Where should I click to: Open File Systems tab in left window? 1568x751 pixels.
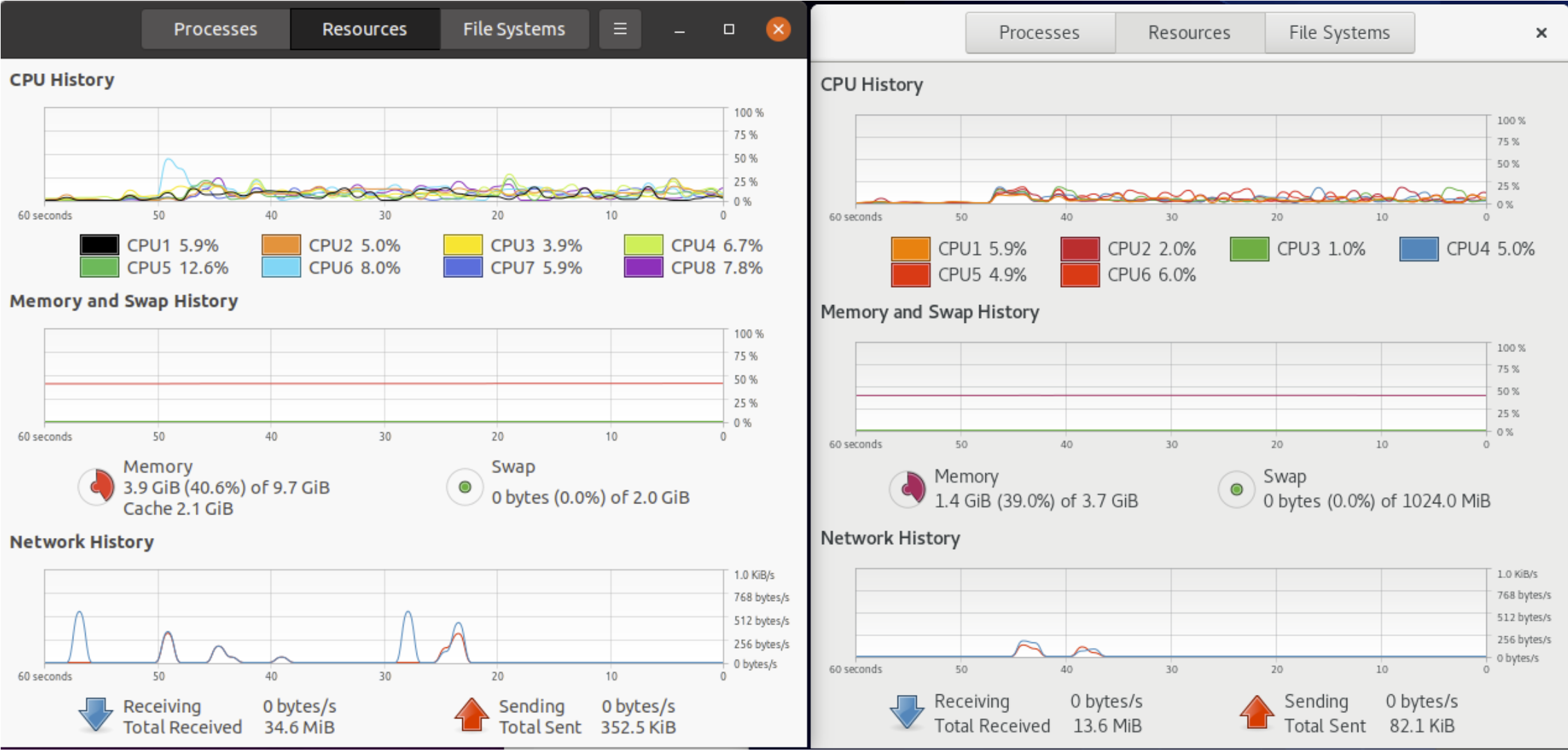(x=513, y=29)
